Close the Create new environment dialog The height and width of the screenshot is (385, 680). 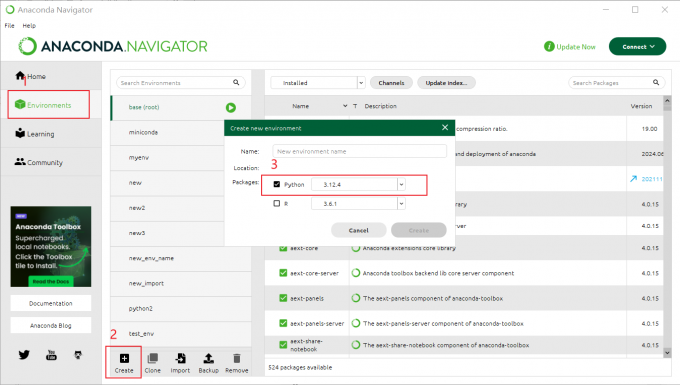point(445,127)
